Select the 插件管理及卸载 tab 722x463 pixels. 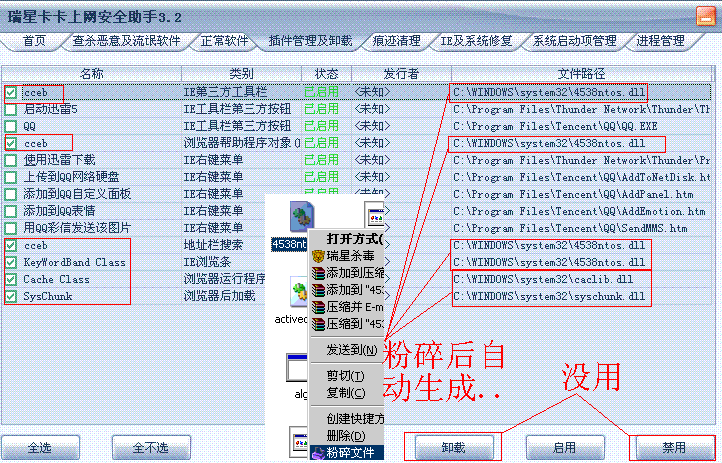pos(310,41)
